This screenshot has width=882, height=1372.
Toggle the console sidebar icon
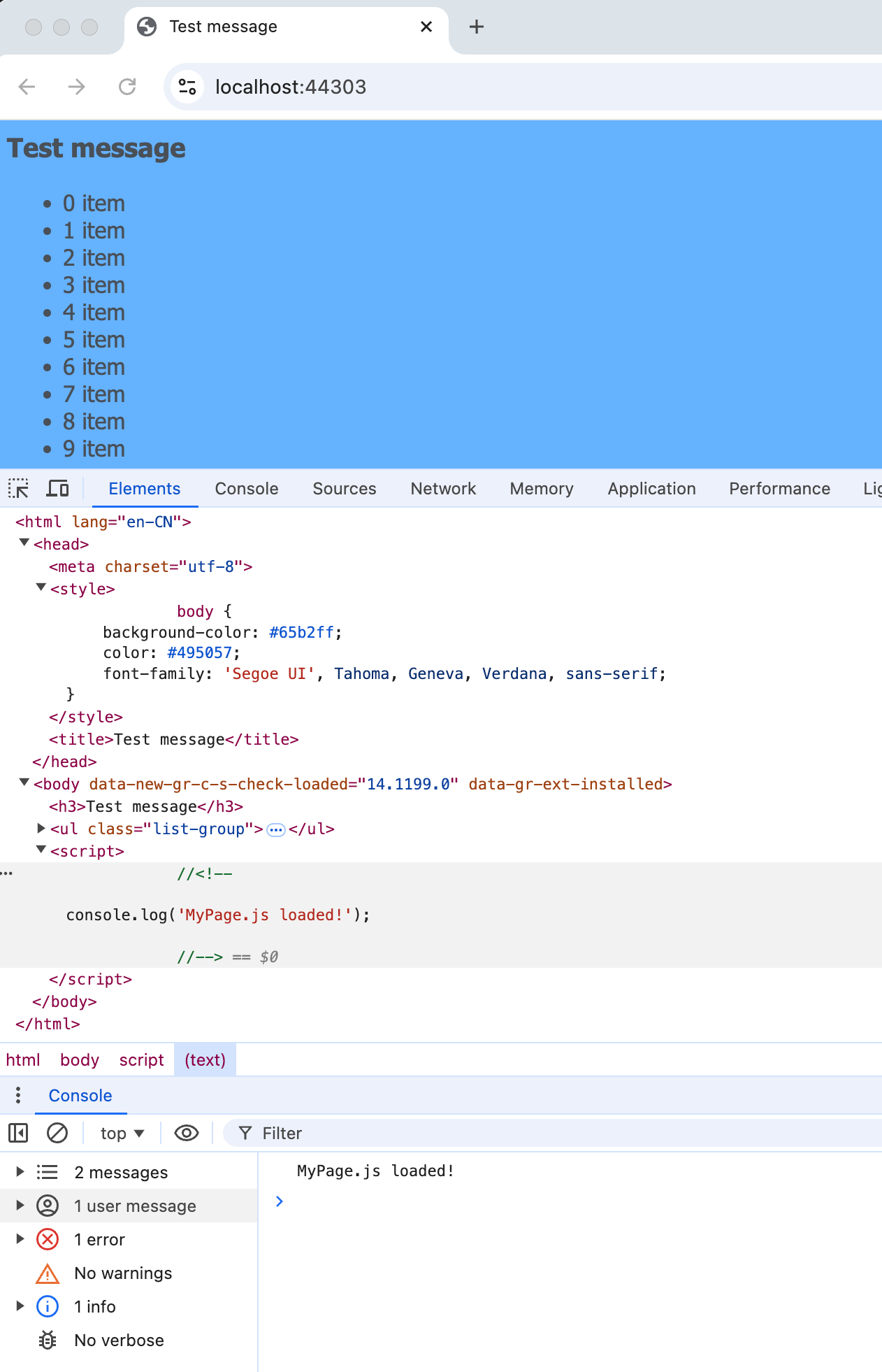(18, 1133)
